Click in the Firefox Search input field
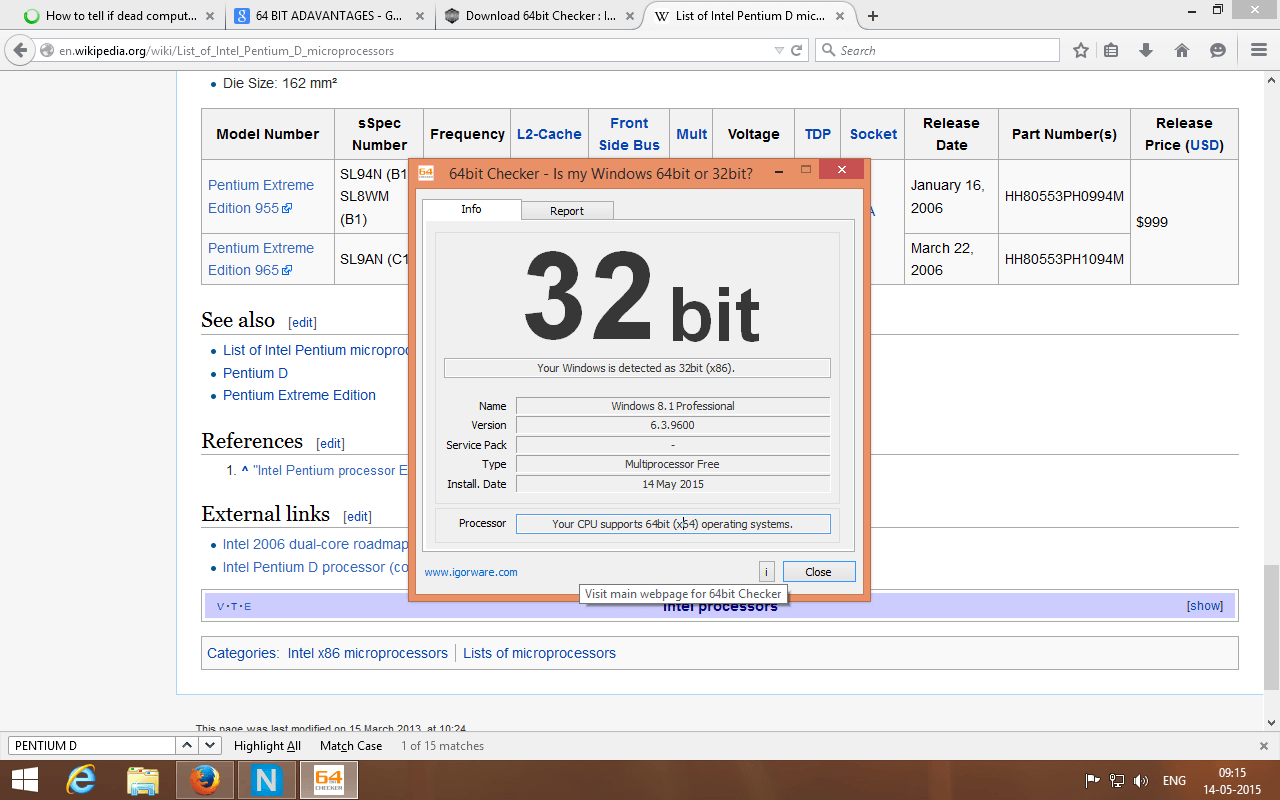The image size is (1280, 800). 945,51
